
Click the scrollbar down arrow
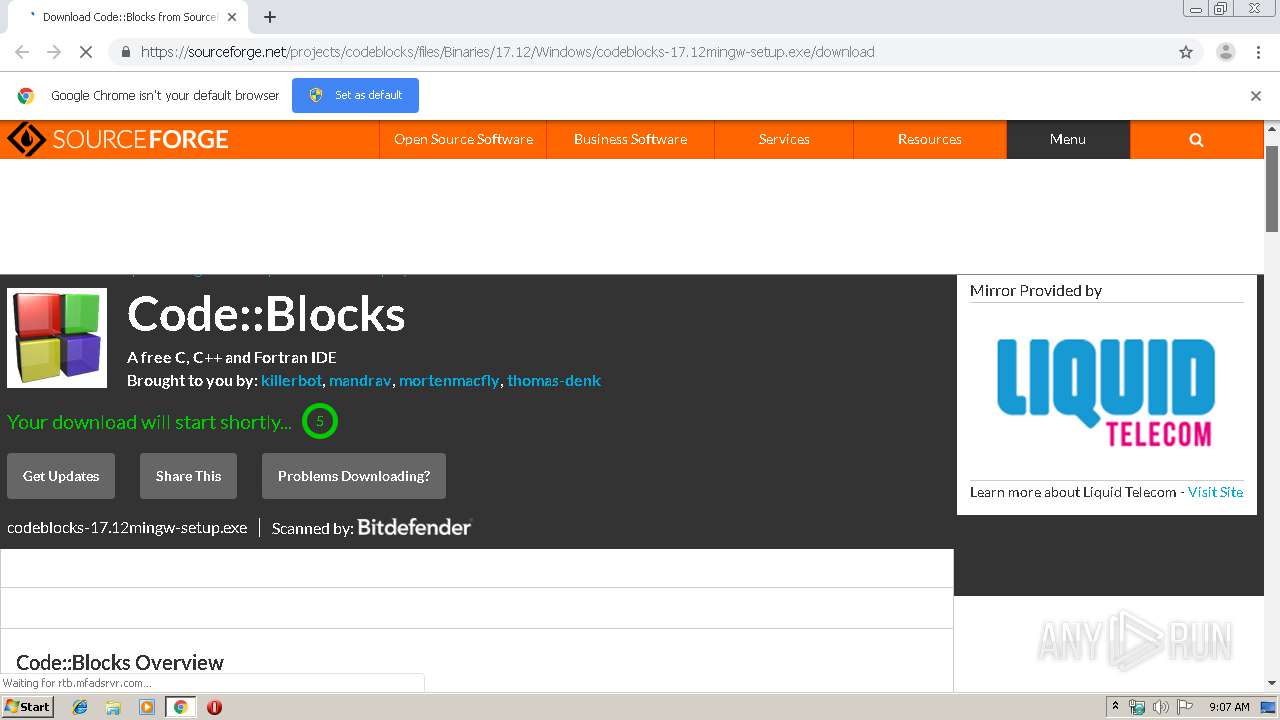[1272, 683]
